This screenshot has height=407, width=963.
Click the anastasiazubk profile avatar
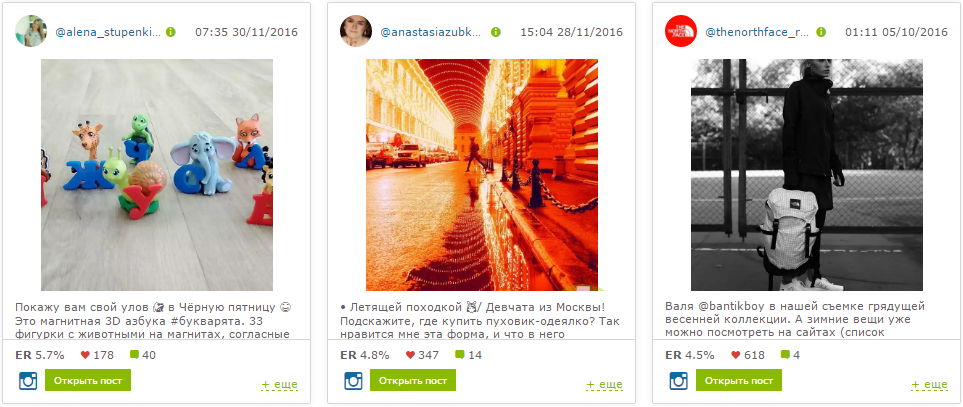356,31
